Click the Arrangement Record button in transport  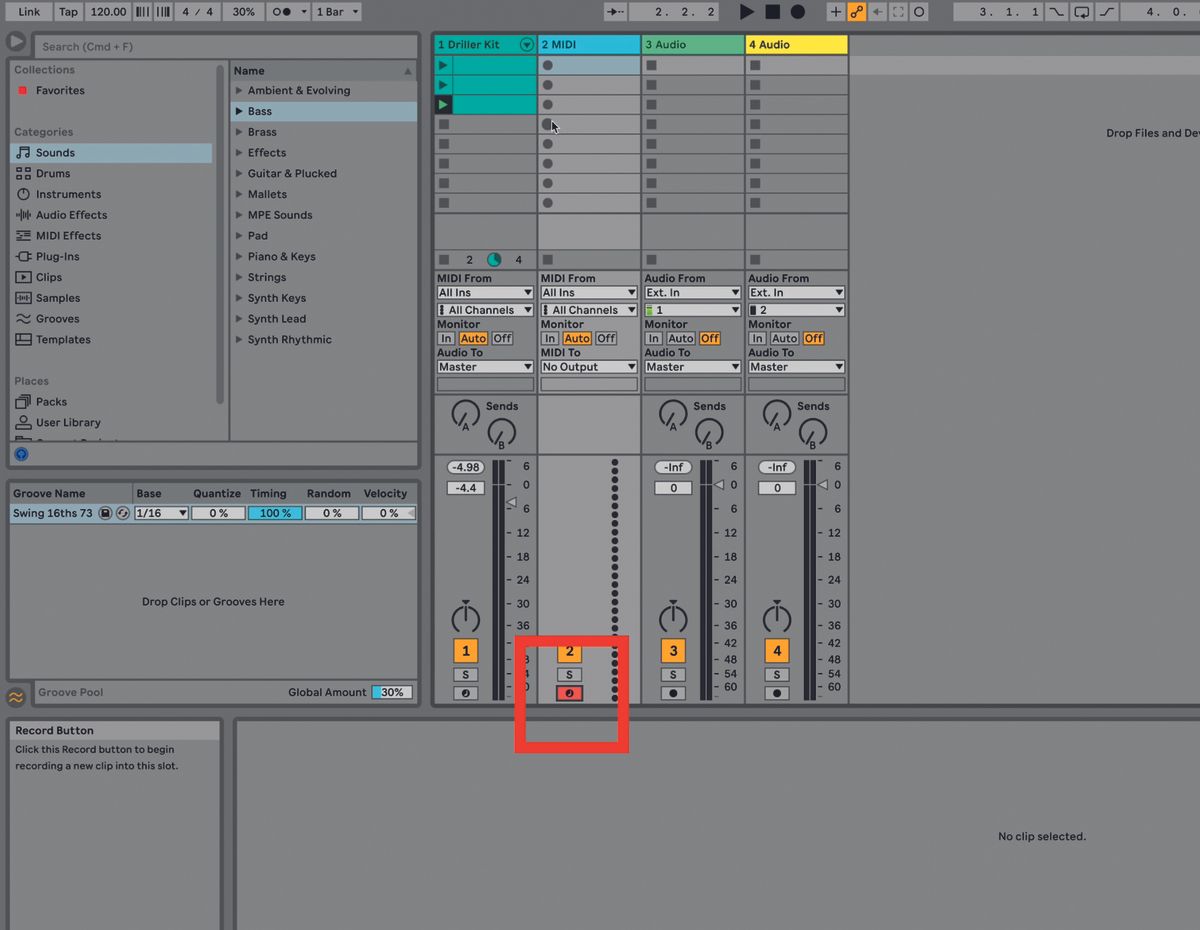tap(797, 12)
